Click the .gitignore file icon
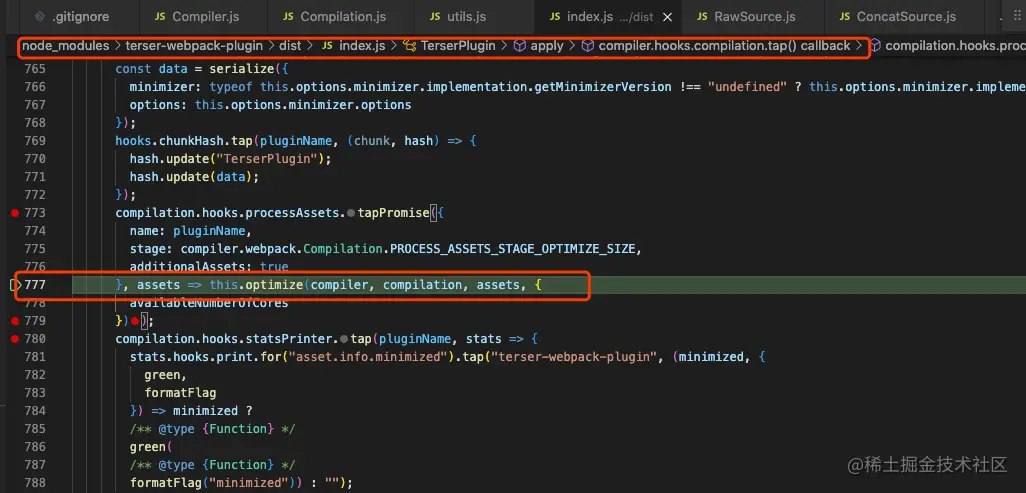 pos(40,17)
